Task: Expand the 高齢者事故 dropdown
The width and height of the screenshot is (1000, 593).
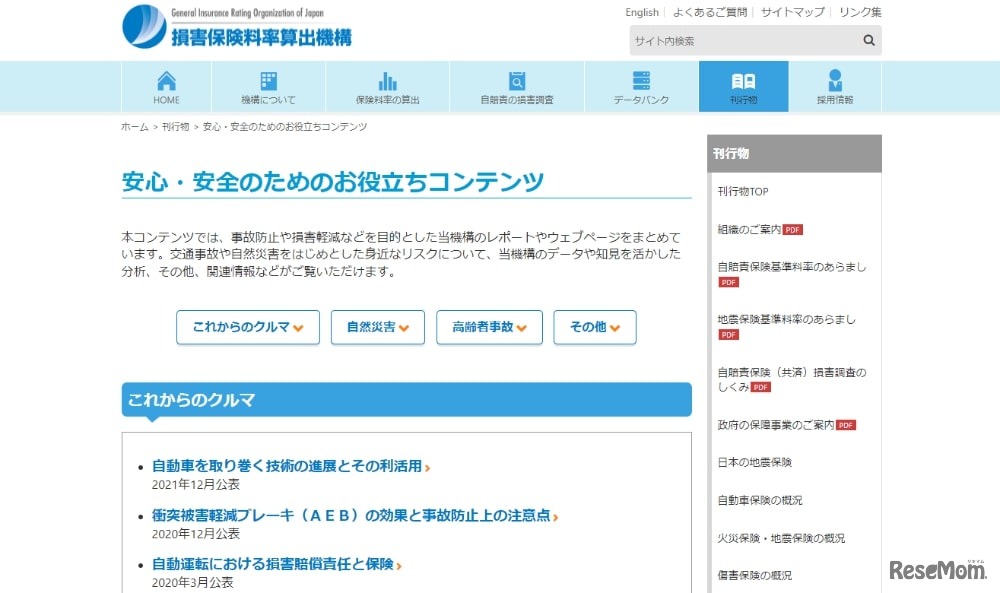Action: click(x=489, y=327)
